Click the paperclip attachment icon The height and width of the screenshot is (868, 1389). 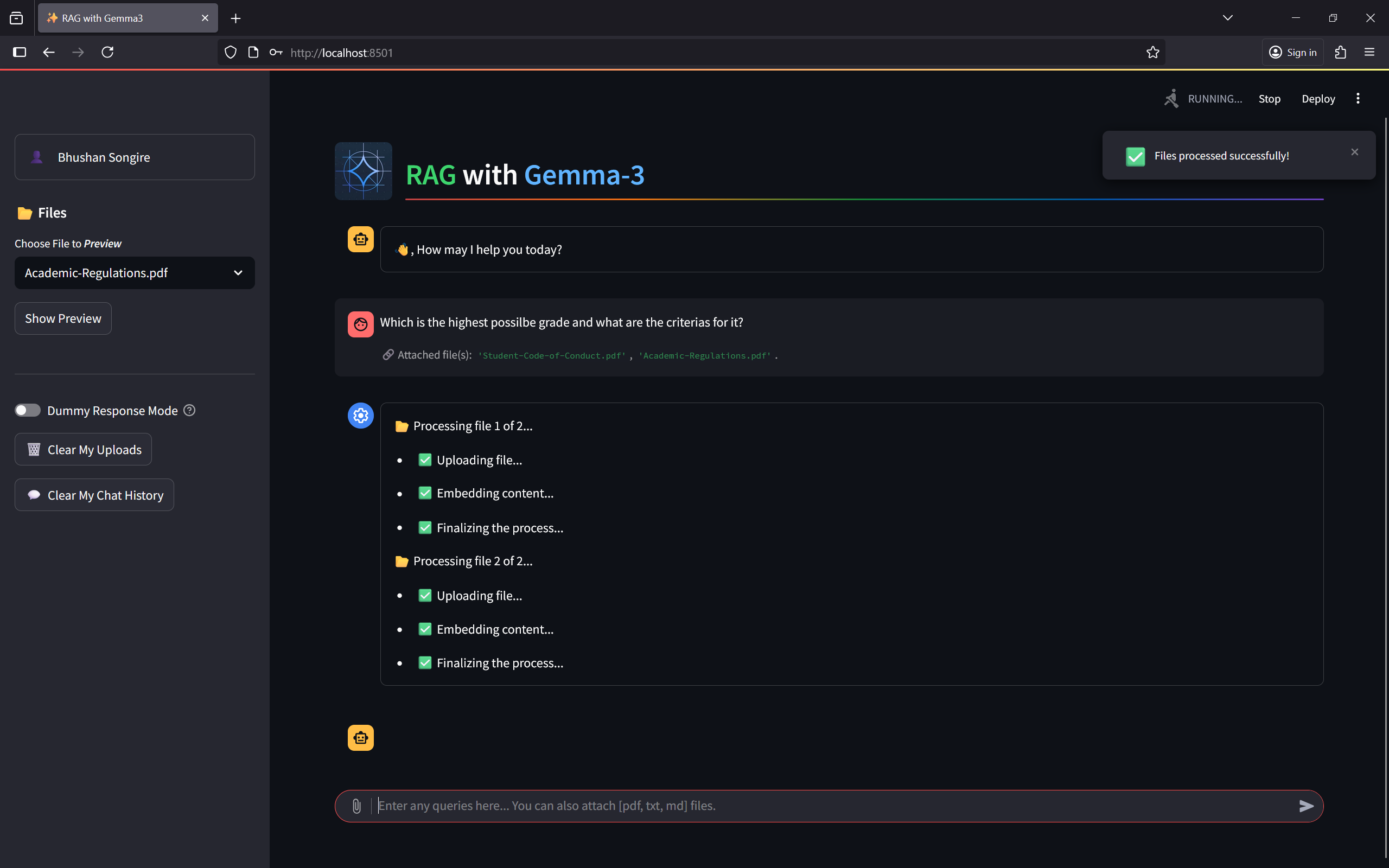point(356,806)
